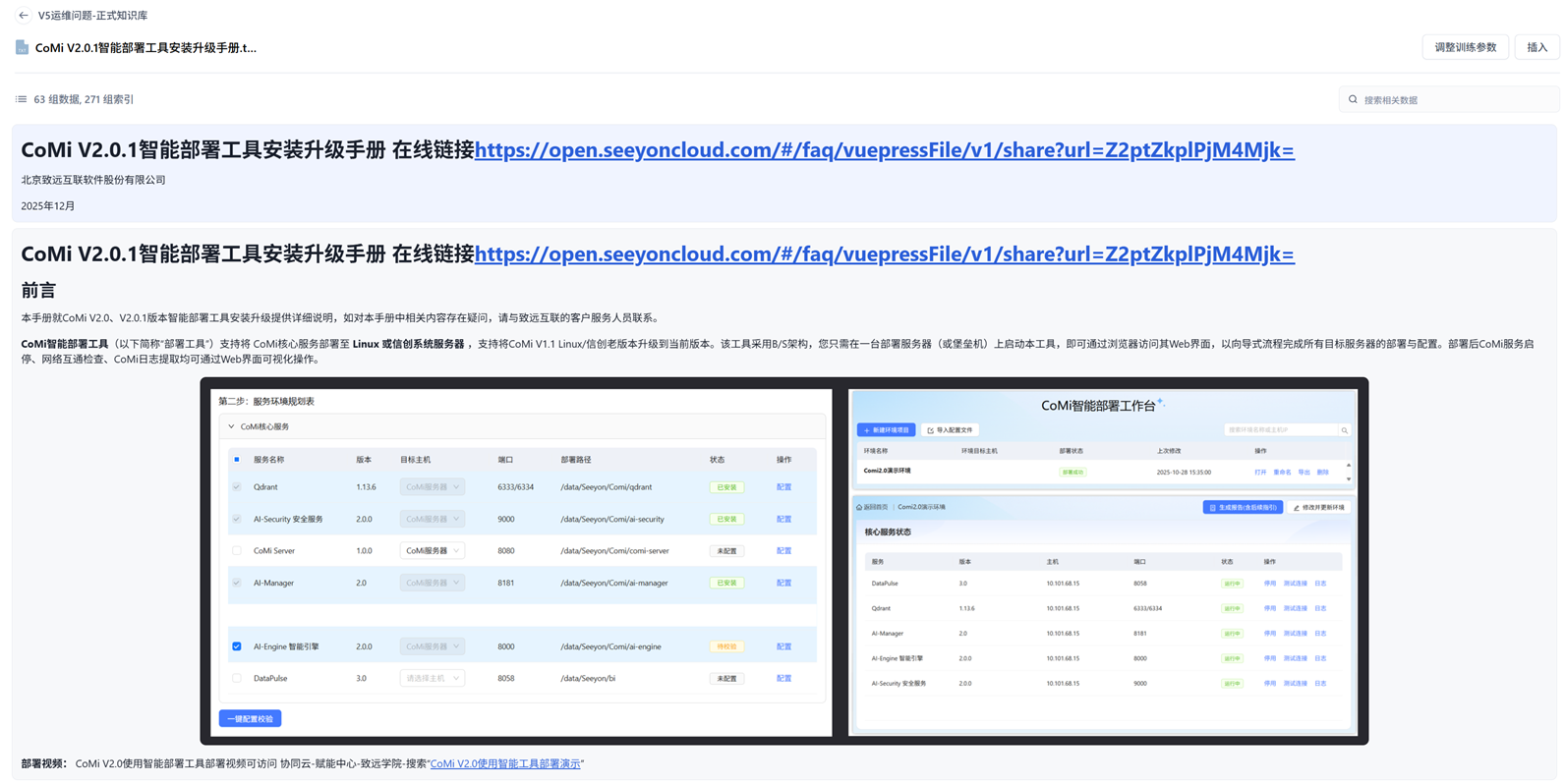Screen dimensions: 1565x784
Task: Collapse the CoMi核心服务 section chevron
Action: coord(231,426)
